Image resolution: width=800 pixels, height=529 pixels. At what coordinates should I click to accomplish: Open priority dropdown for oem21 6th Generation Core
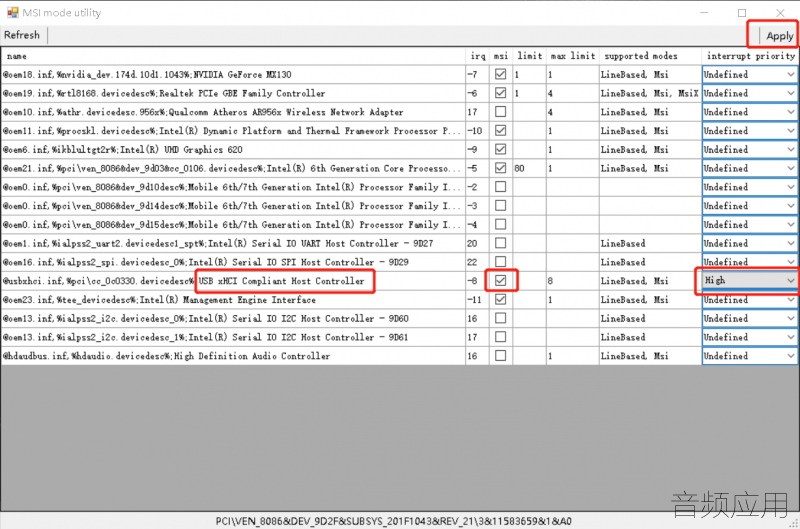(749, 168)
